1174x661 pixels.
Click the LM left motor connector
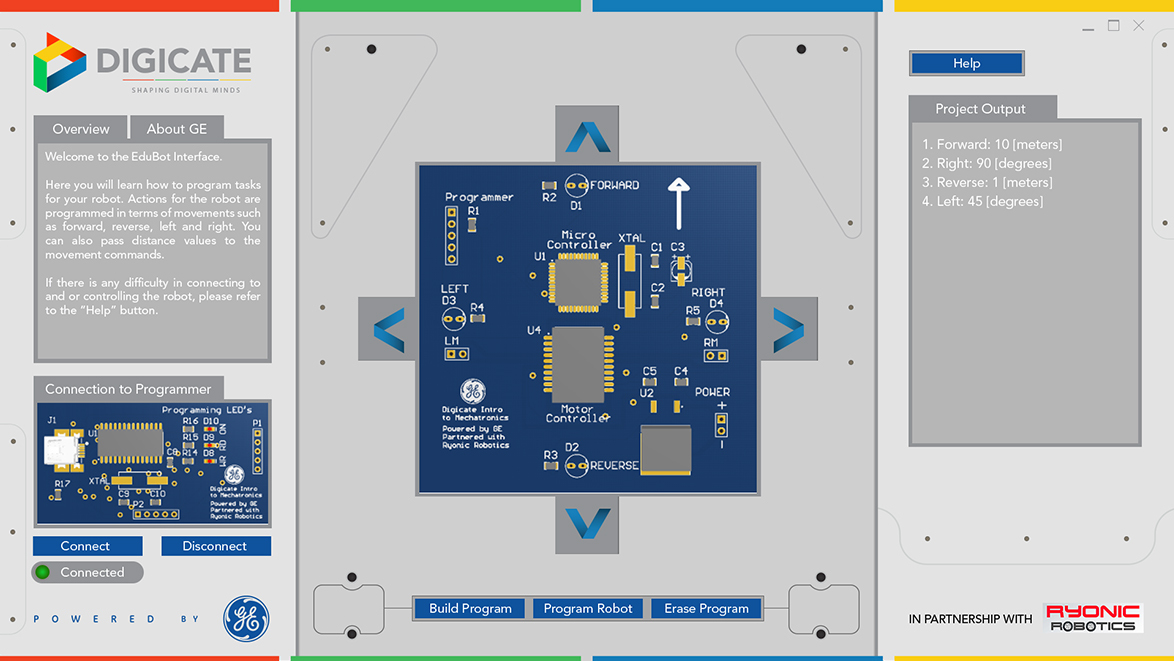coord(457,354)
